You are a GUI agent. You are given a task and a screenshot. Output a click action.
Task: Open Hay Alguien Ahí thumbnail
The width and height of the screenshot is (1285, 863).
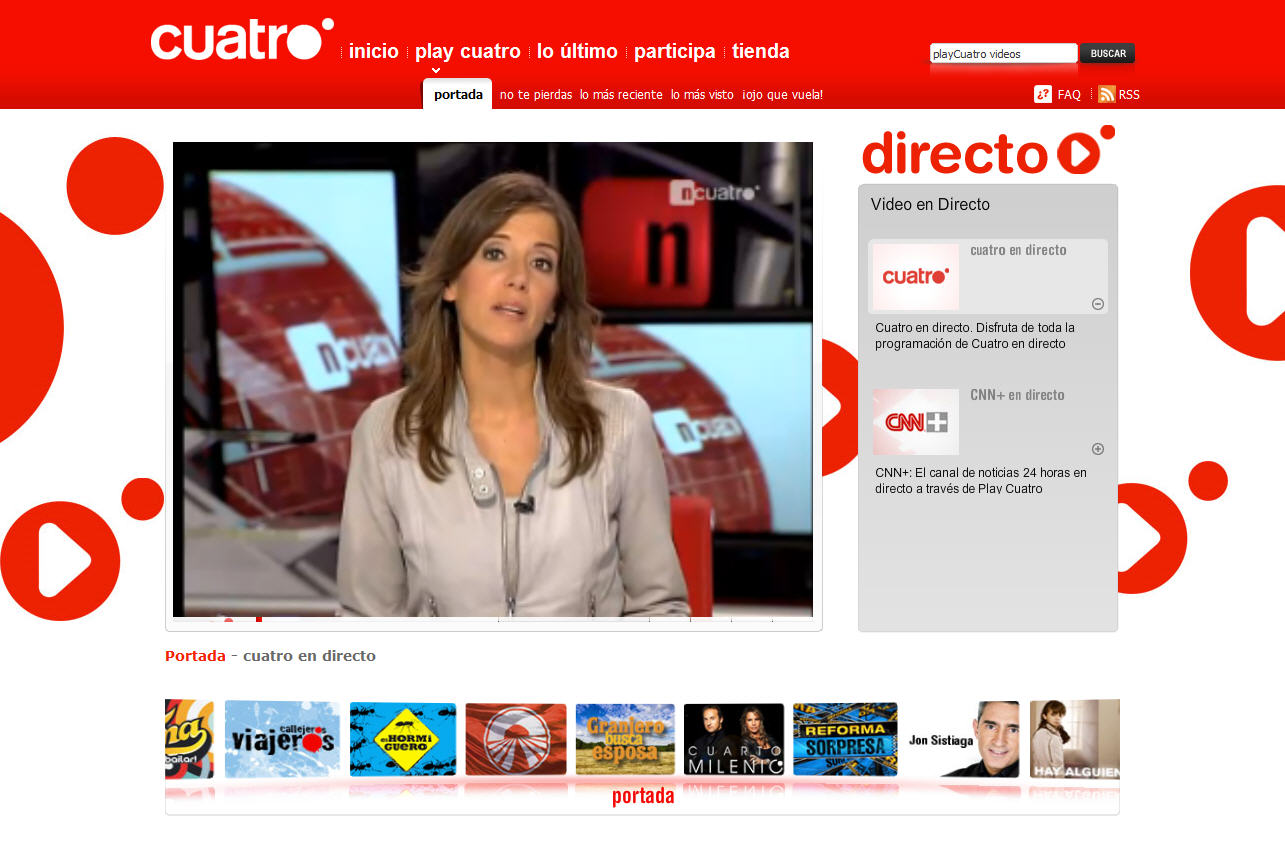tap(1075, 739)
